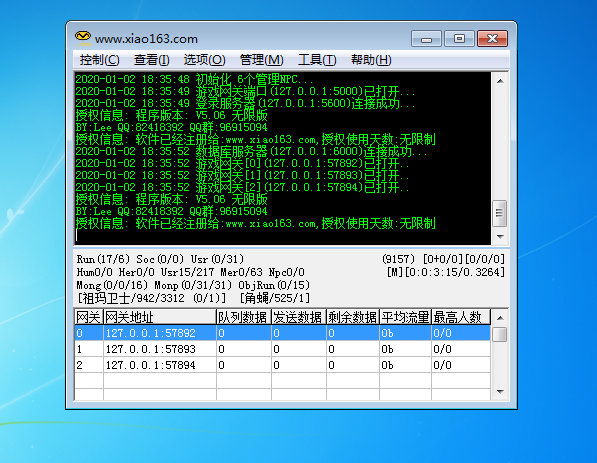Click the 网关地址 column header
The width and height of the screenshot is (597, 463).
pos(160,317)
